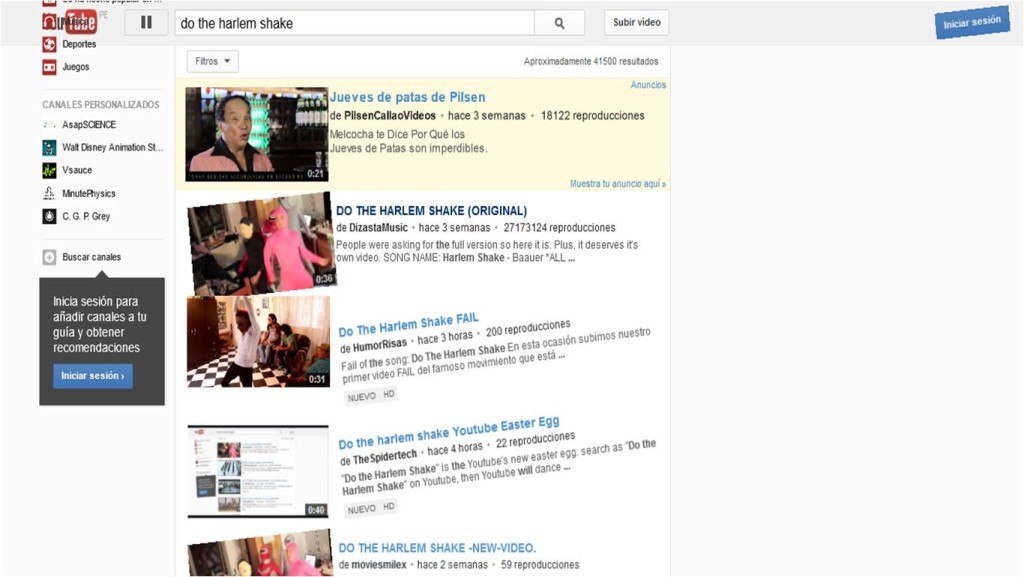Open DO THE HARLEM SHAKE -NEW-VIDEO. title

click(x=437, y=548)
